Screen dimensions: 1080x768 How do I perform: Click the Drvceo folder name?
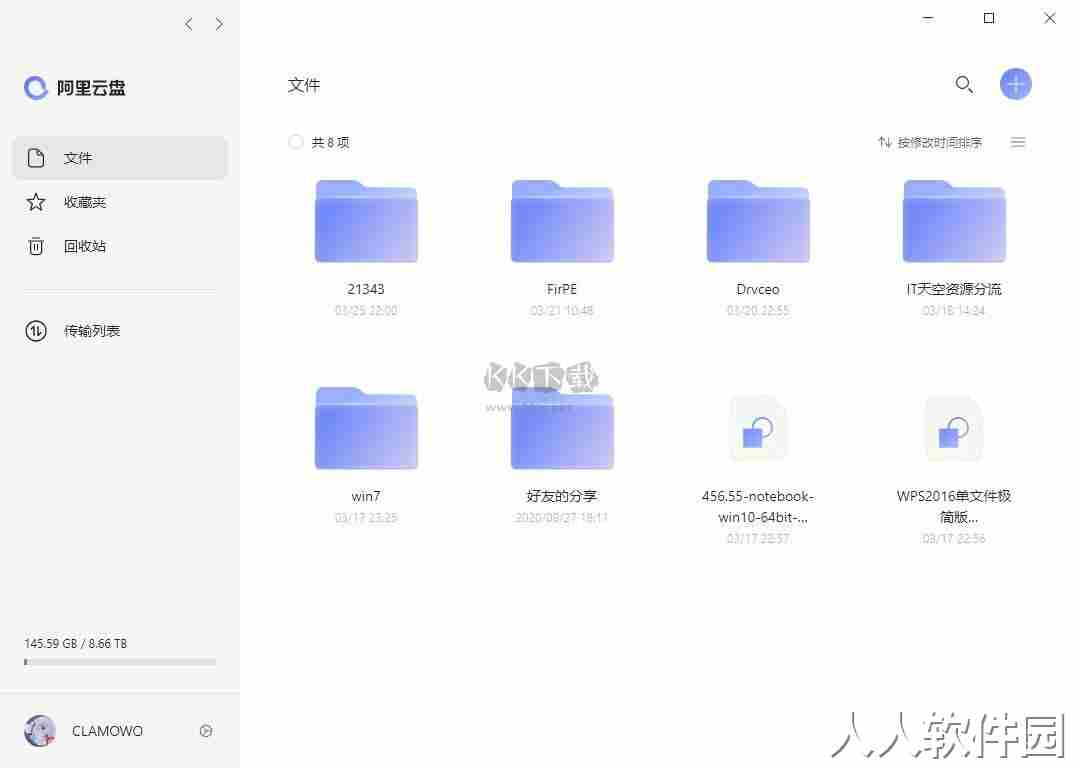(758, 289)
